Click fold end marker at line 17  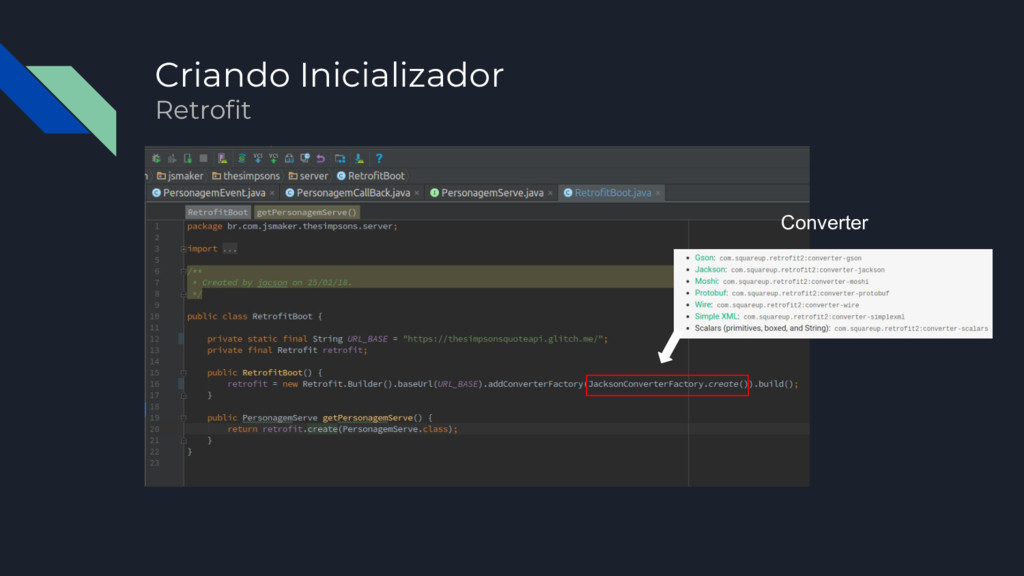(184, 396)
